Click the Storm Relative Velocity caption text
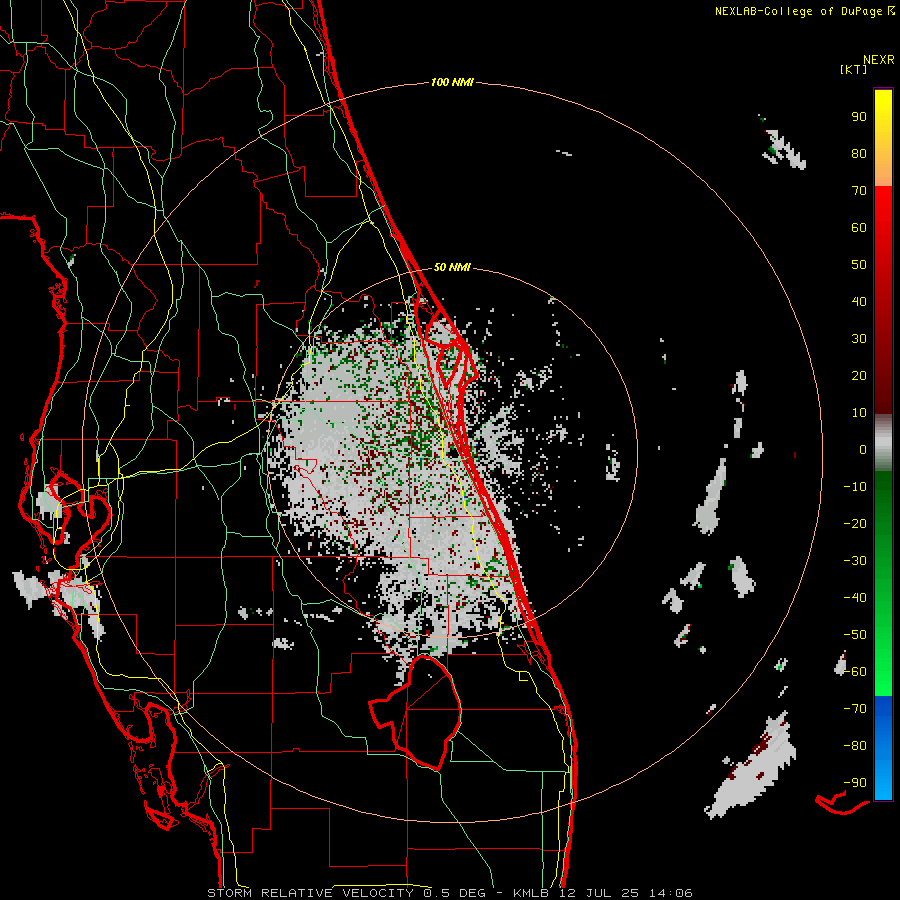Image resolution: width=900 pixels, height=900 pixels. [x=449, y=893]
